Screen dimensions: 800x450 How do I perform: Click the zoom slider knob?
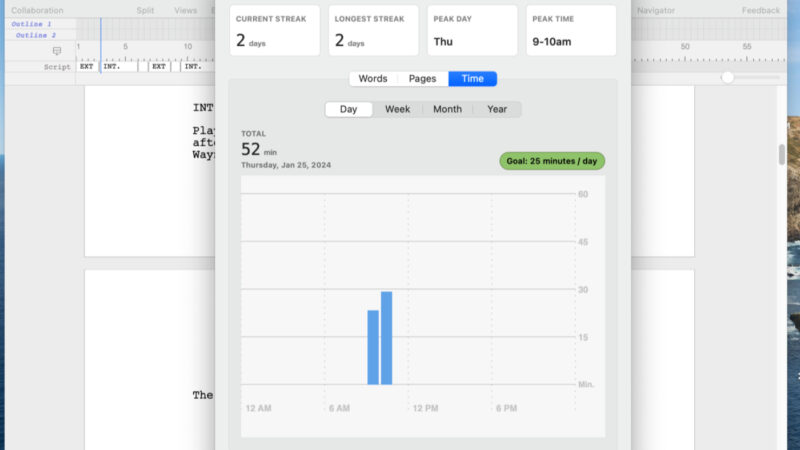click(728, 77)
